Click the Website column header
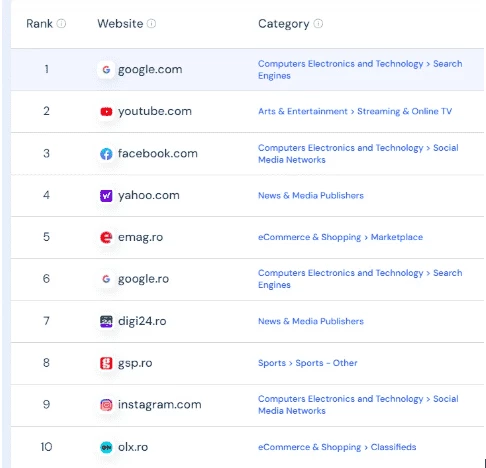 tap(120, 24)
